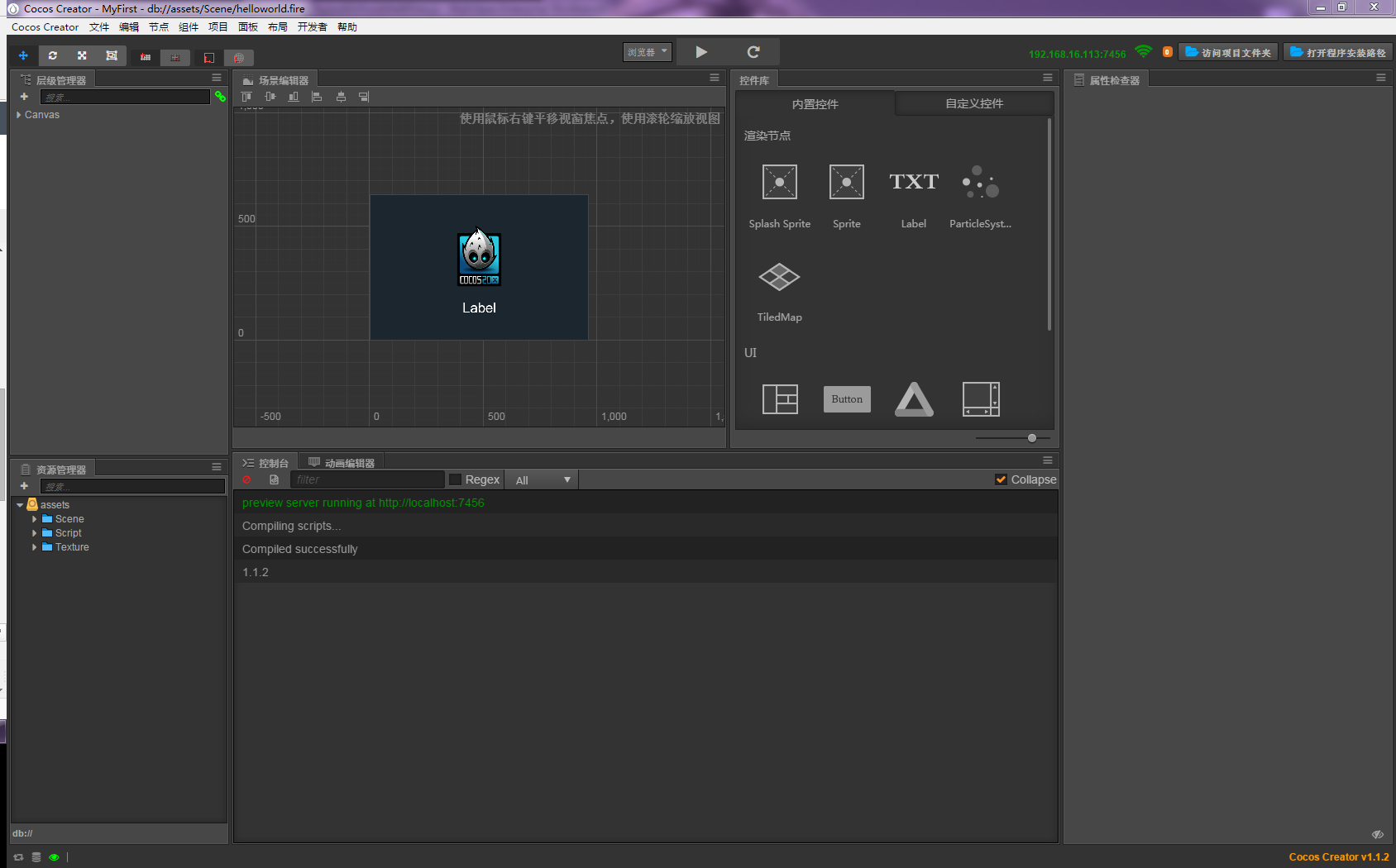The width and height of the screenshot is (1396, 868).
Task: Open the hierarchy panel menu icon
Action: coord(217,78)
